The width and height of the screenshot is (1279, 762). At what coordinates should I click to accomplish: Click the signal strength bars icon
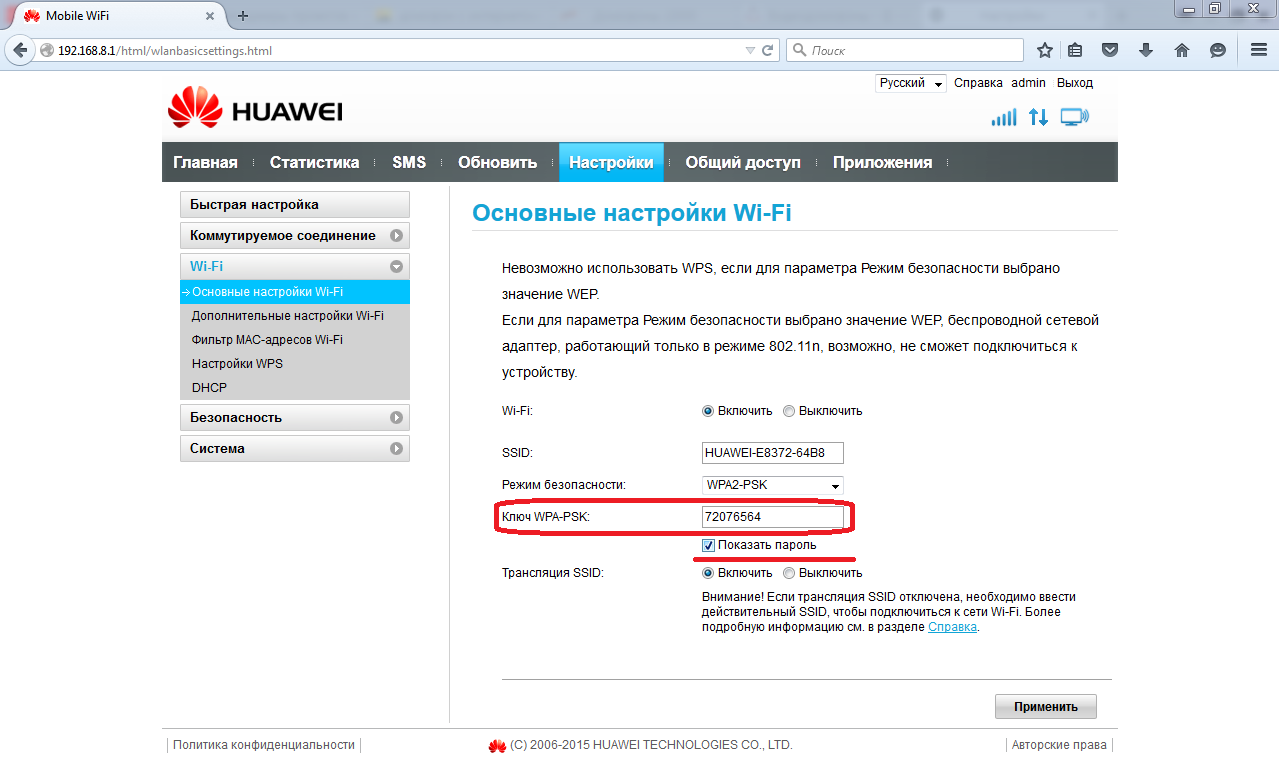[1003, 118]
